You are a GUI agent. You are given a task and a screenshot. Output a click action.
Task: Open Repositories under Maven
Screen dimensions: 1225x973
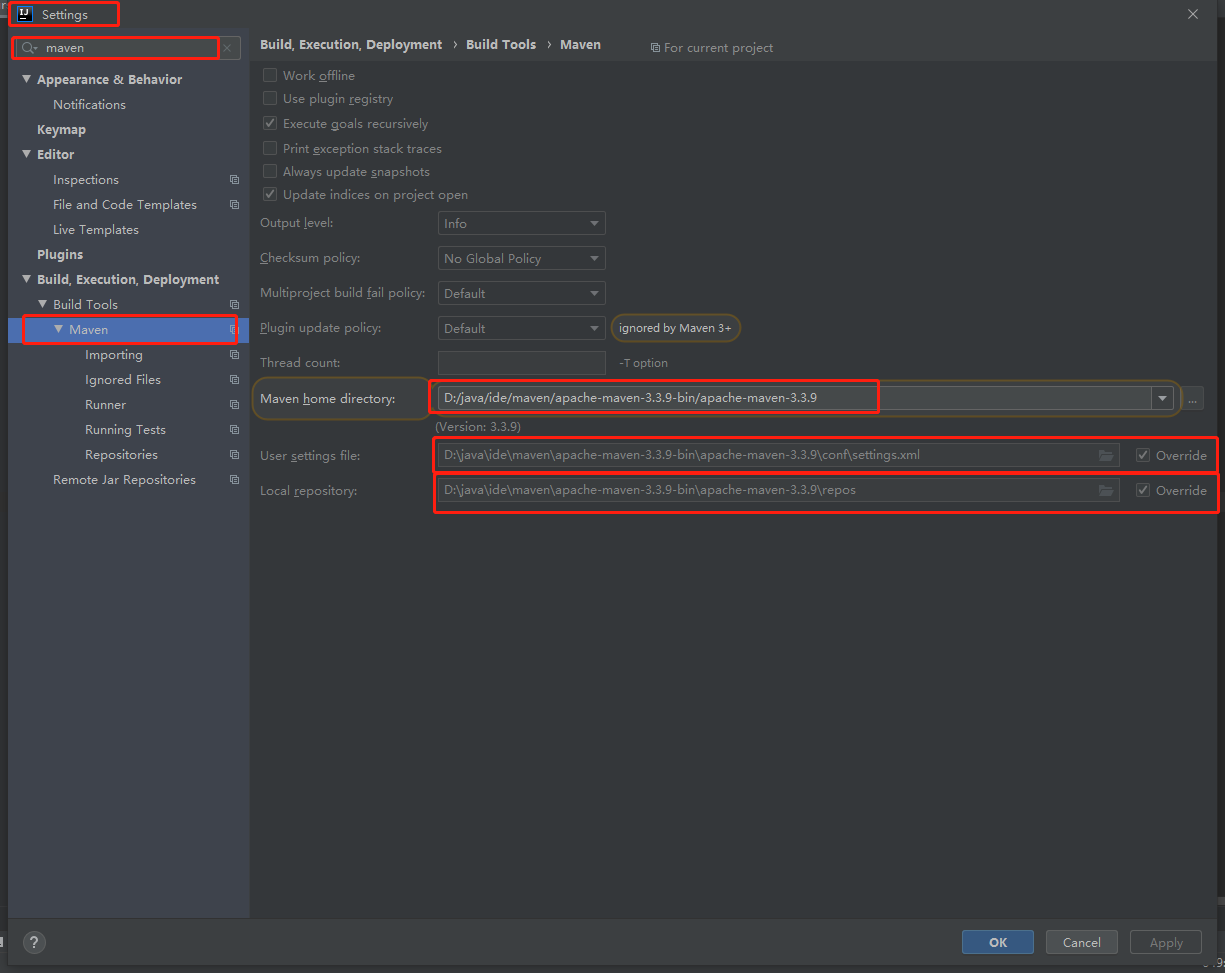coord(121,455)
